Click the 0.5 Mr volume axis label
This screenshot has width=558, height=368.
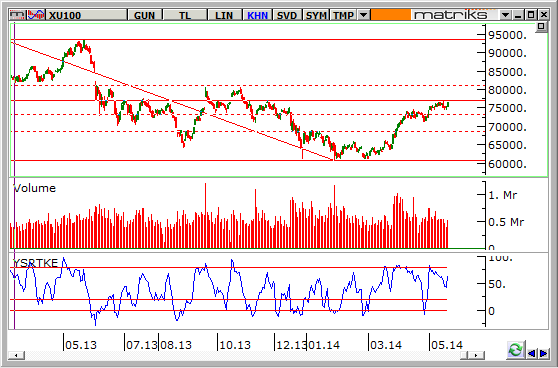(x=506, y=222)
